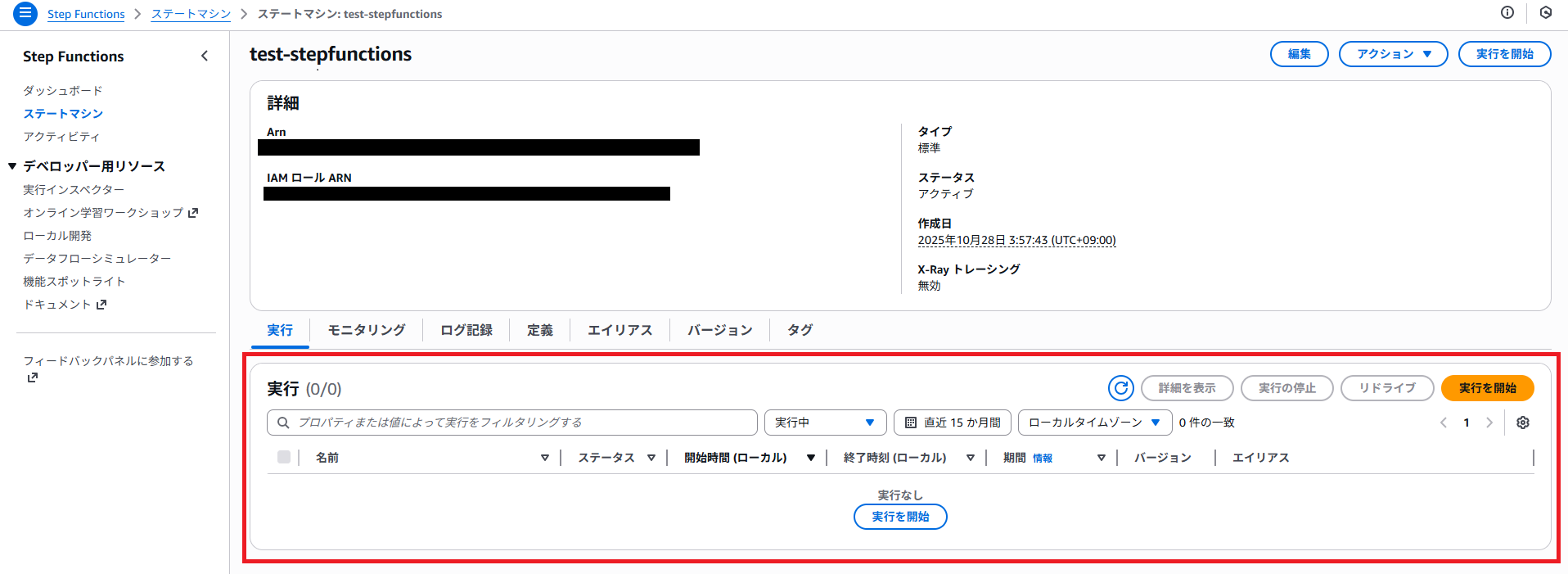
Task: Switch to the 定義 tab
Action: pos(539,330)
